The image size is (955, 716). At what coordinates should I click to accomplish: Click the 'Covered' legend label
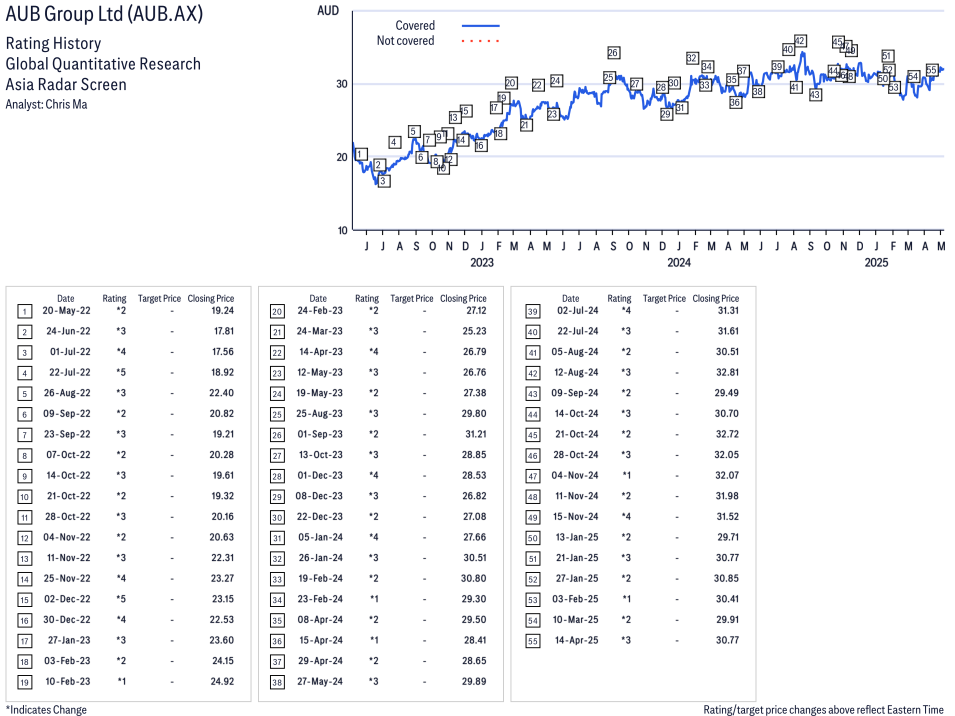[415, 26]
